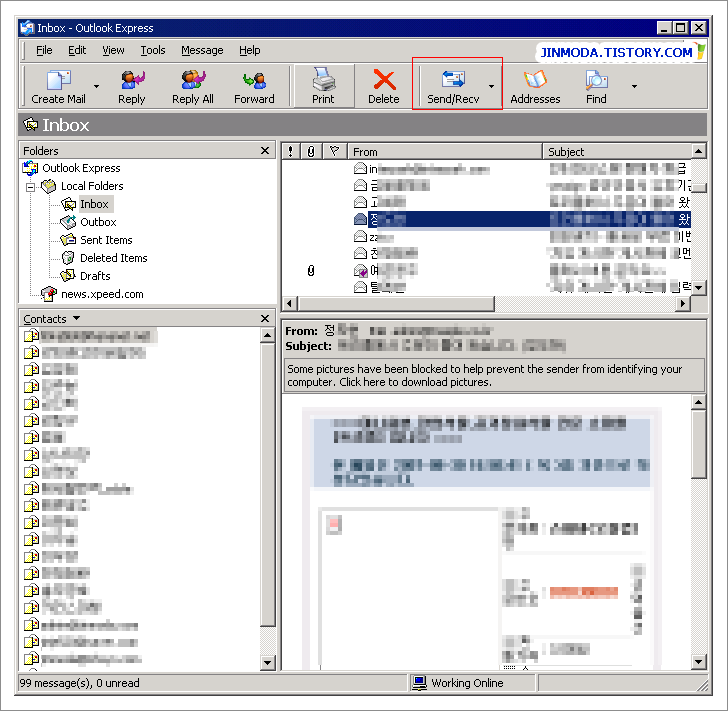728x711 pixels.
Task: Open the File menu
Action: [x=44, y=50]
